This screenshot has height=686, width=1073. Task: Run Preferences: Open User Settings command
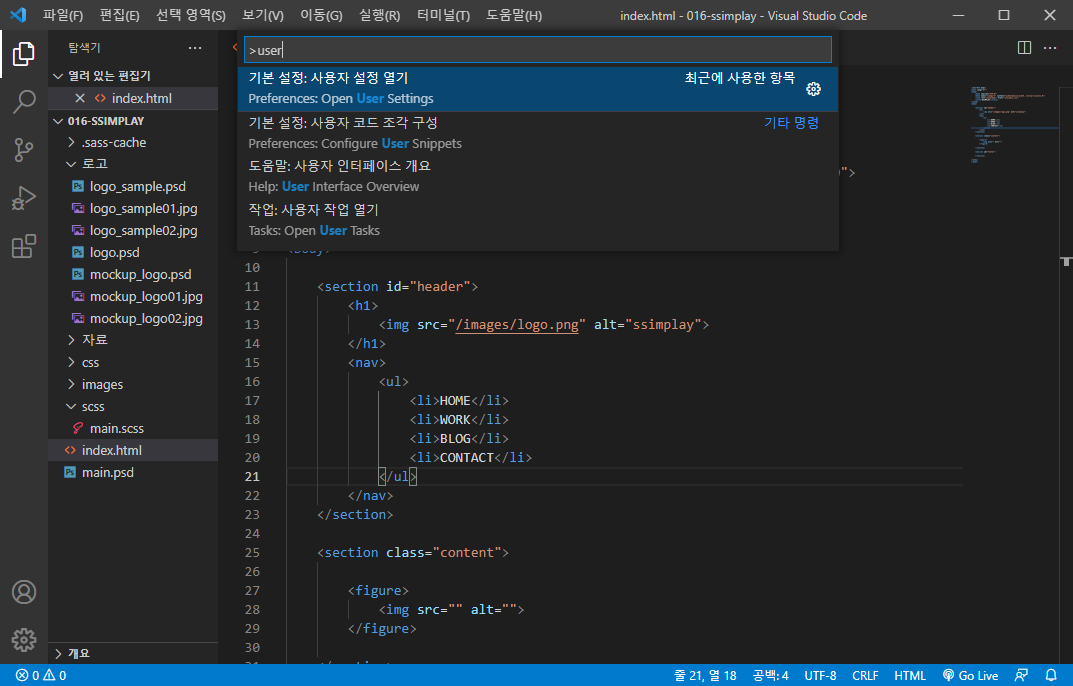[x=538, y=89]
